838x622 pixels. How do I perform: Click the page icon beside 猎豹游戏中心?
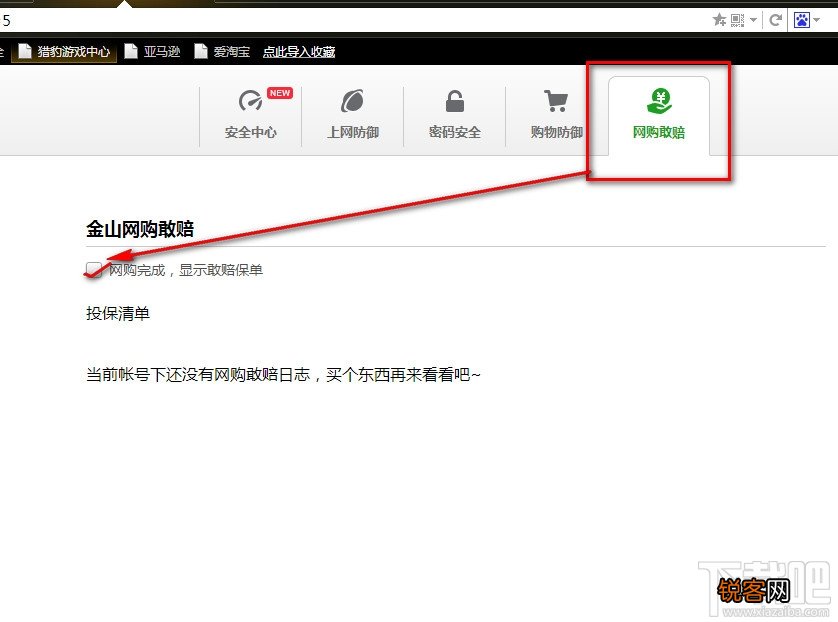pos(25,51)
